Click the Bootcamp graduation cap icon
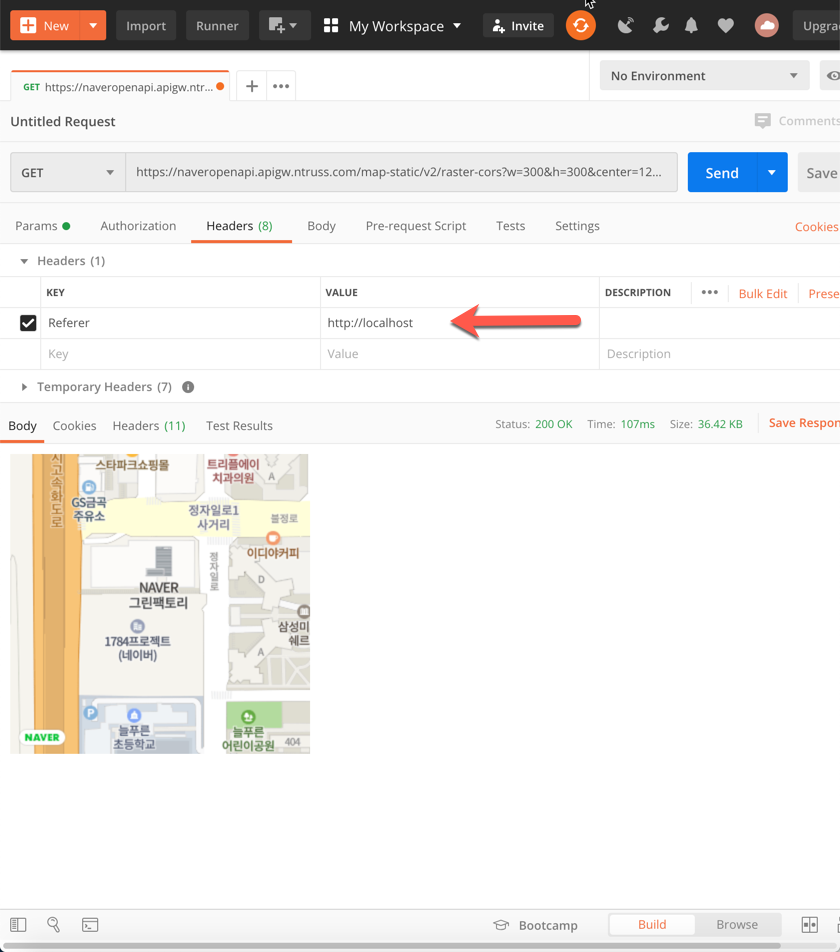840x952 pixels. (501, 925)
